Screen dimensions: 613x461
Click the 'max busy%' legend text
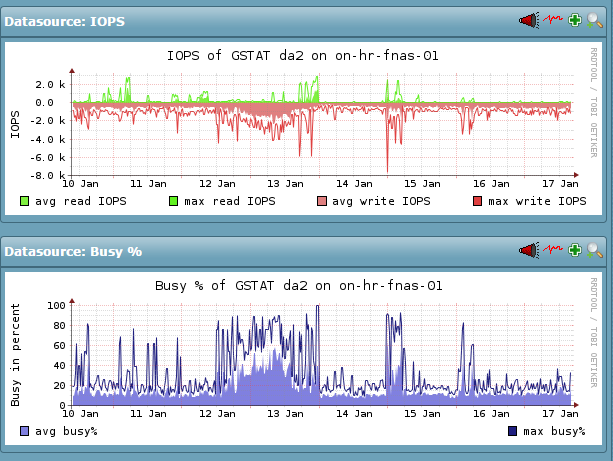point(554,431)
